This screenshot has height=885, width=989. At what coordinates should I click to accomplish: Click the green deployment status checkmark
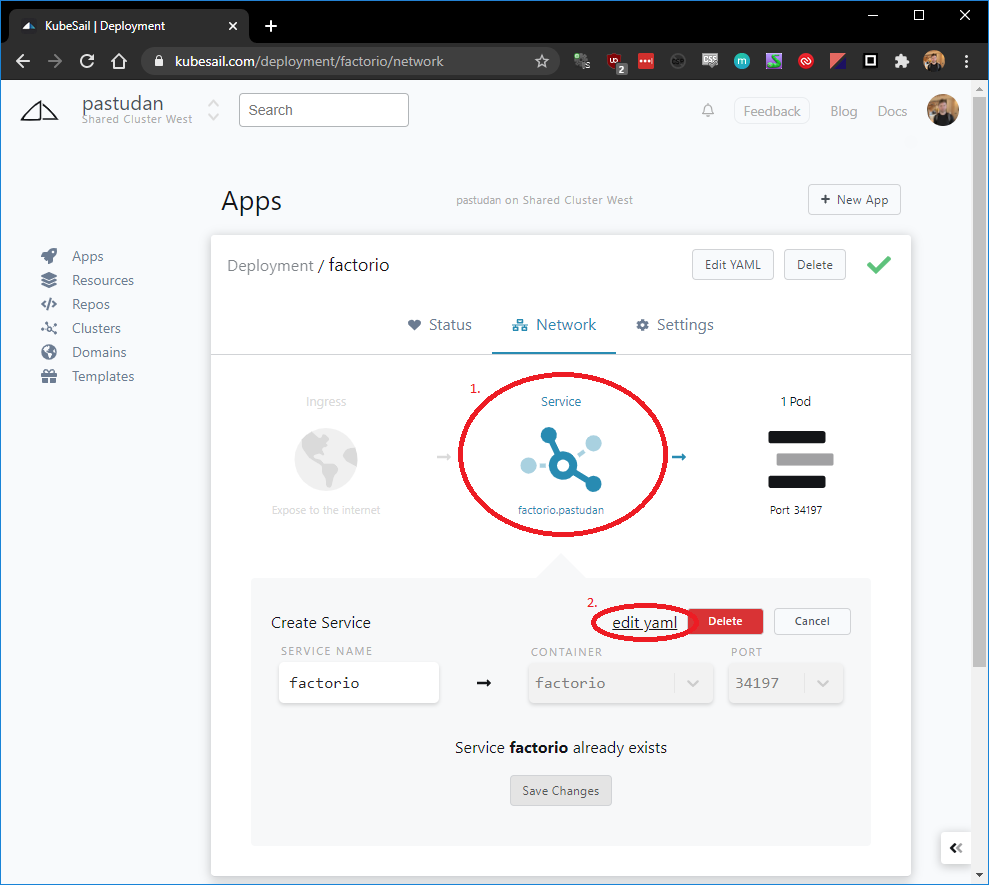click(x=879, y=265)
